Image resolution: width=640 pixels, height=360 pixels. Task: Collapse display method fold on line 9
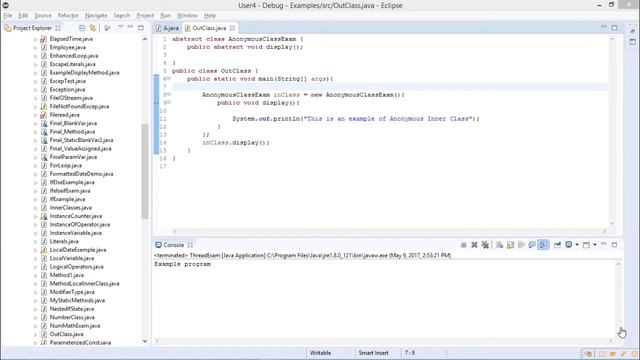pyautogui.click(x=169, y=103)
